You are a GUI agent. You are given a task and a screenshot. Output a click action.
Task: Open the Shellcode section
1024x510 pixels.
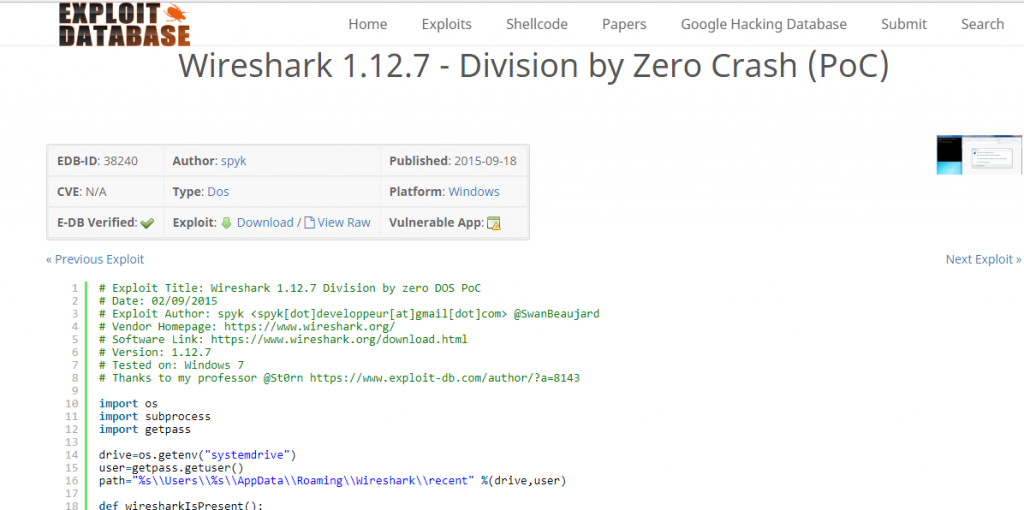pyautogui.click(x=537, y=24)
